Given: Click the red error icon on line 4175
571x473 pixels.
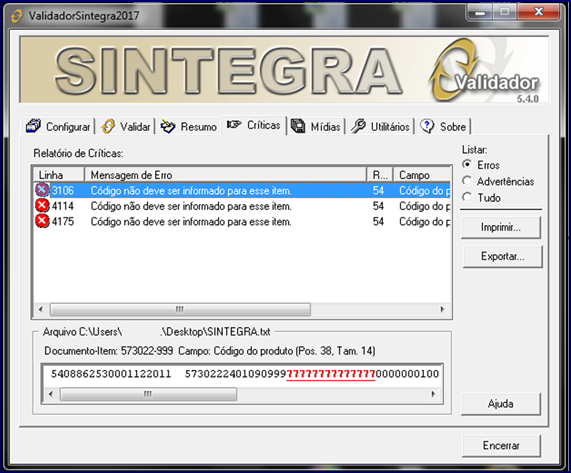Looking at the screenshot, I should point(42,221).
